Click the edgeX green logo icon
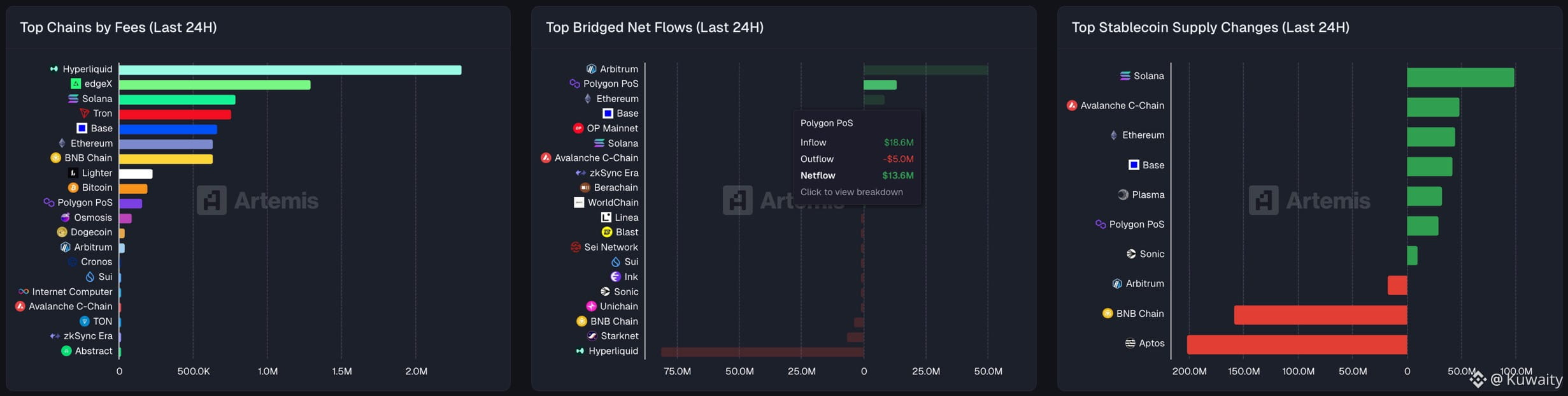Screen dimensions: 1568x396 [x=76, y=84]
